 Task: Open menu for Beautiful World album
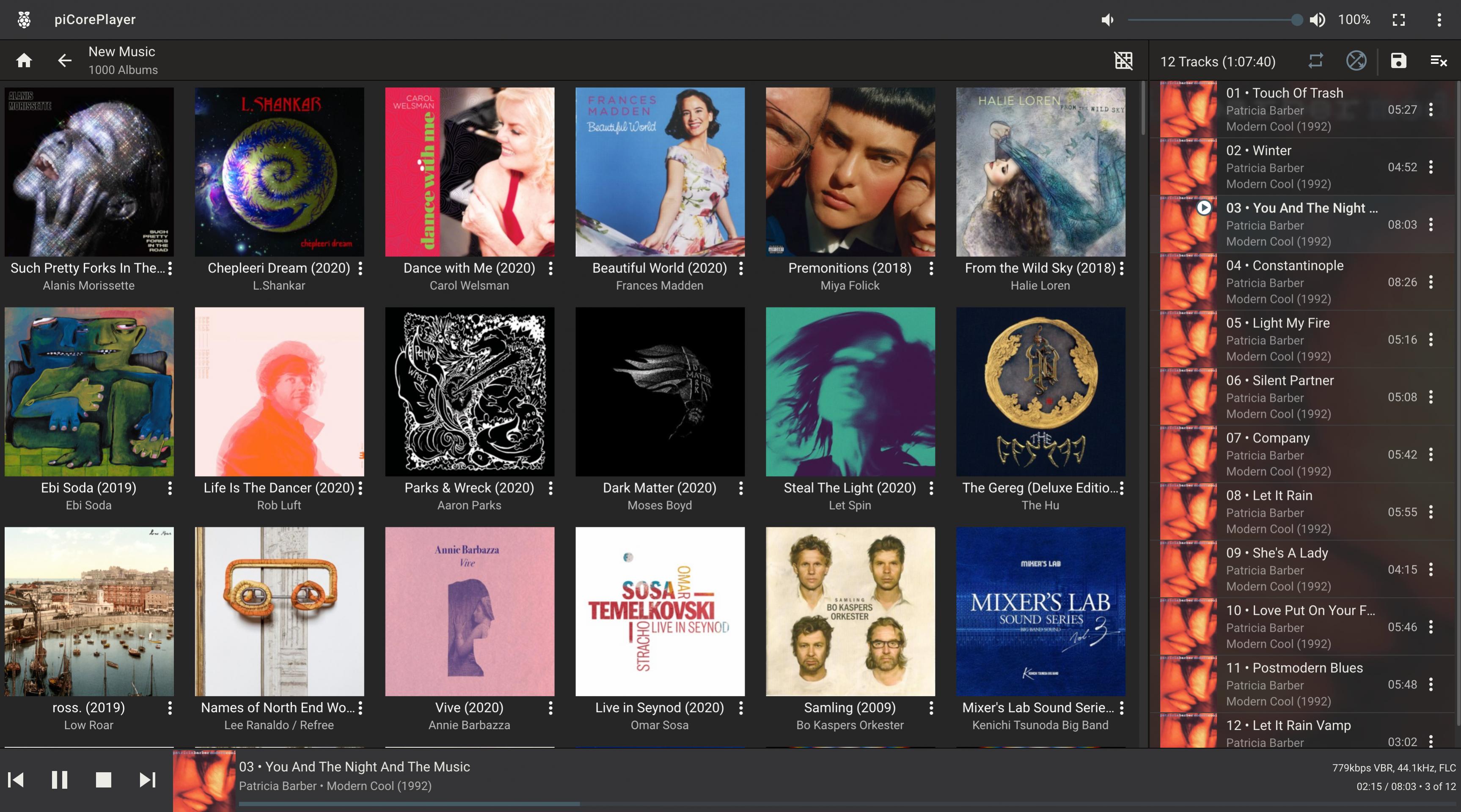click(x=741, y=268)
